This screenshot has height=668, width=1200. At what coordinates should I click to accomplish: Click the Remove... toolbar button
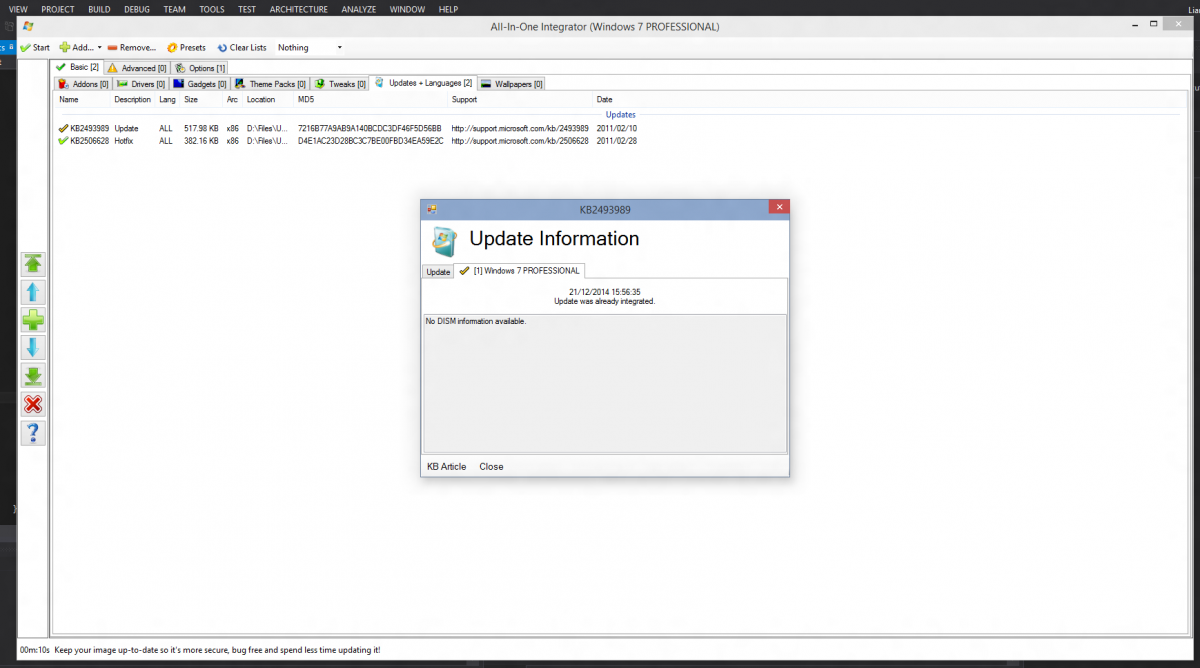pos(131,47)
